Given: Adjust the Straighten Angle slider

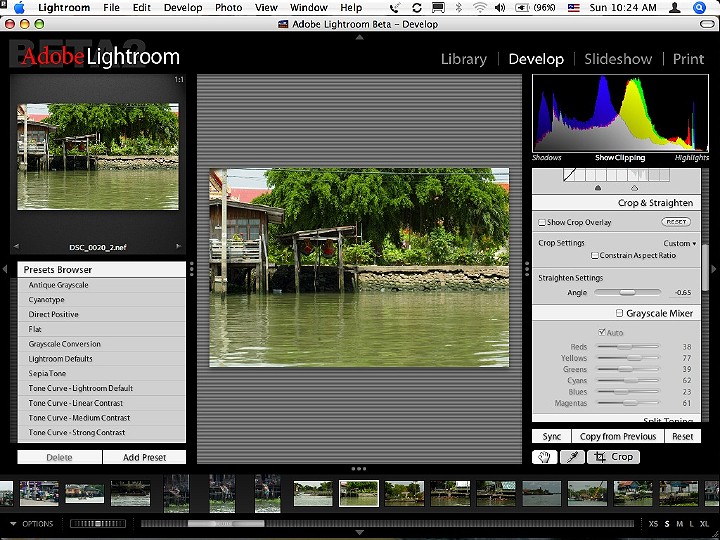Looking at the screenshot, I should [x=627, y=292].
